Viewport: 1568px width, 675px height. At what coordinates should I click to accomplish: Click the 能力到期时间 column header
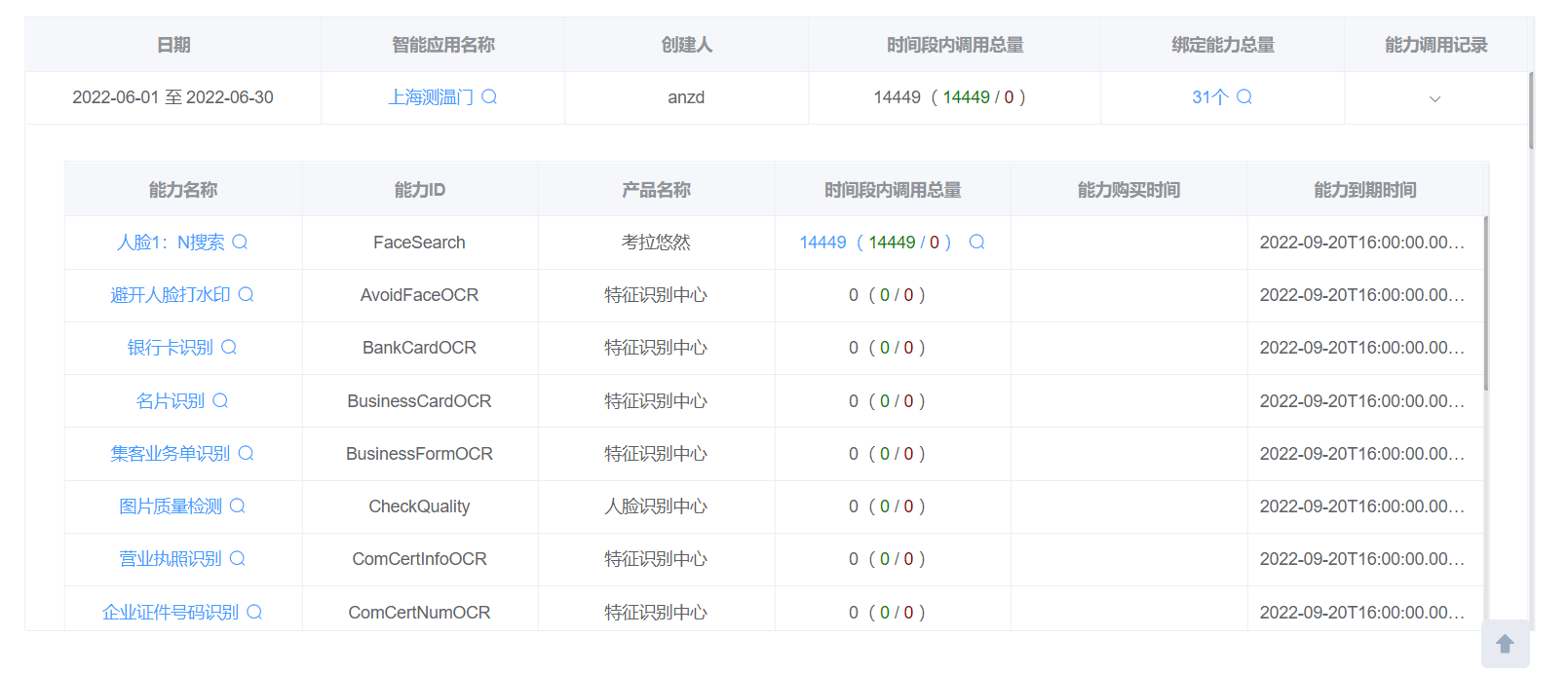[1365, 190]
